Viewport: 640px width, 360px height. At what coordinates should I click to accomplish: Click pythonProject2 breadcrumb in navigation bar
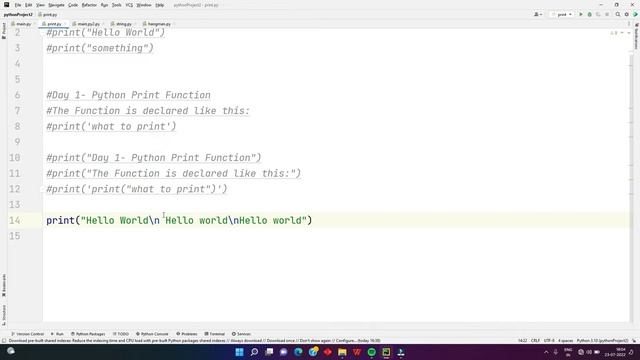tap(18, 14)
